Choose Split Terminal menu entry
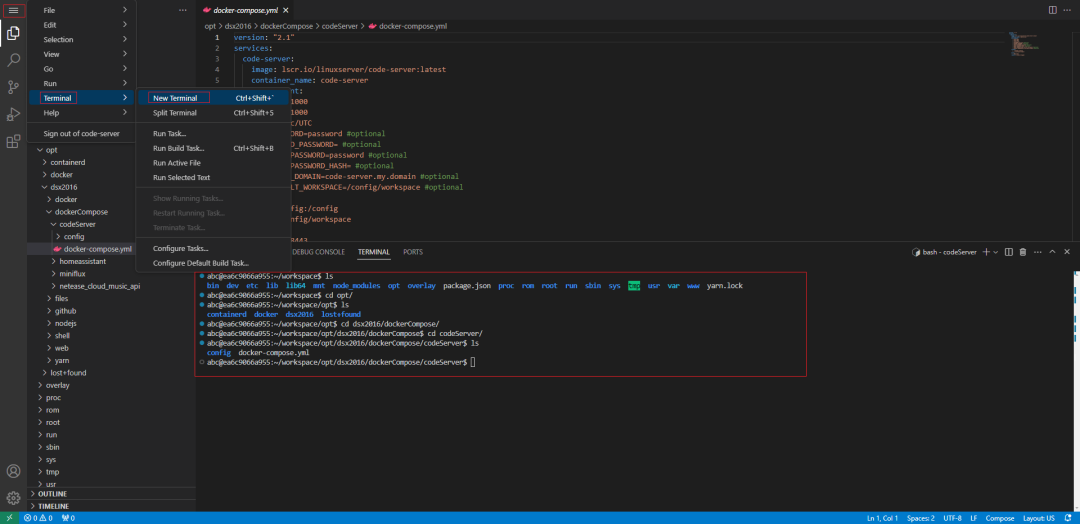 213,112
